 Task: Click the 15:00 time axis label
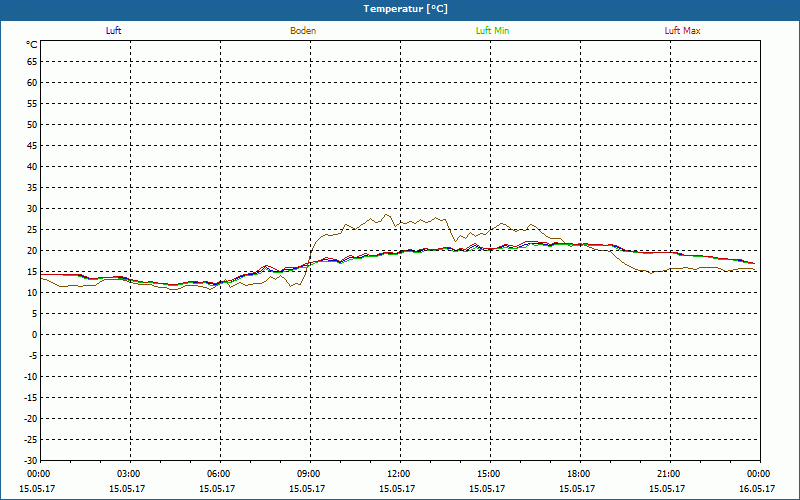pyautogui.click(x=490, y=474)
